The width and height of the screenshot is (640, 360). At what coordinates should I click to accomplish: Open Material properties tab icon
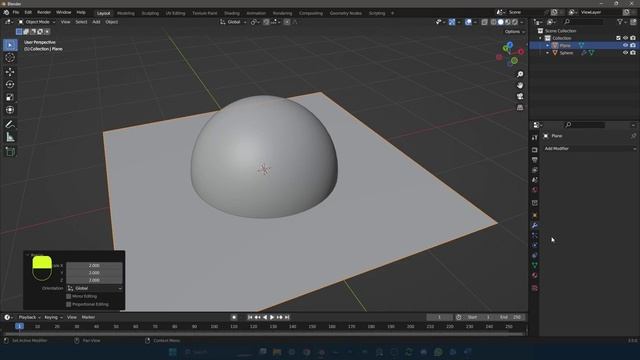535,276
